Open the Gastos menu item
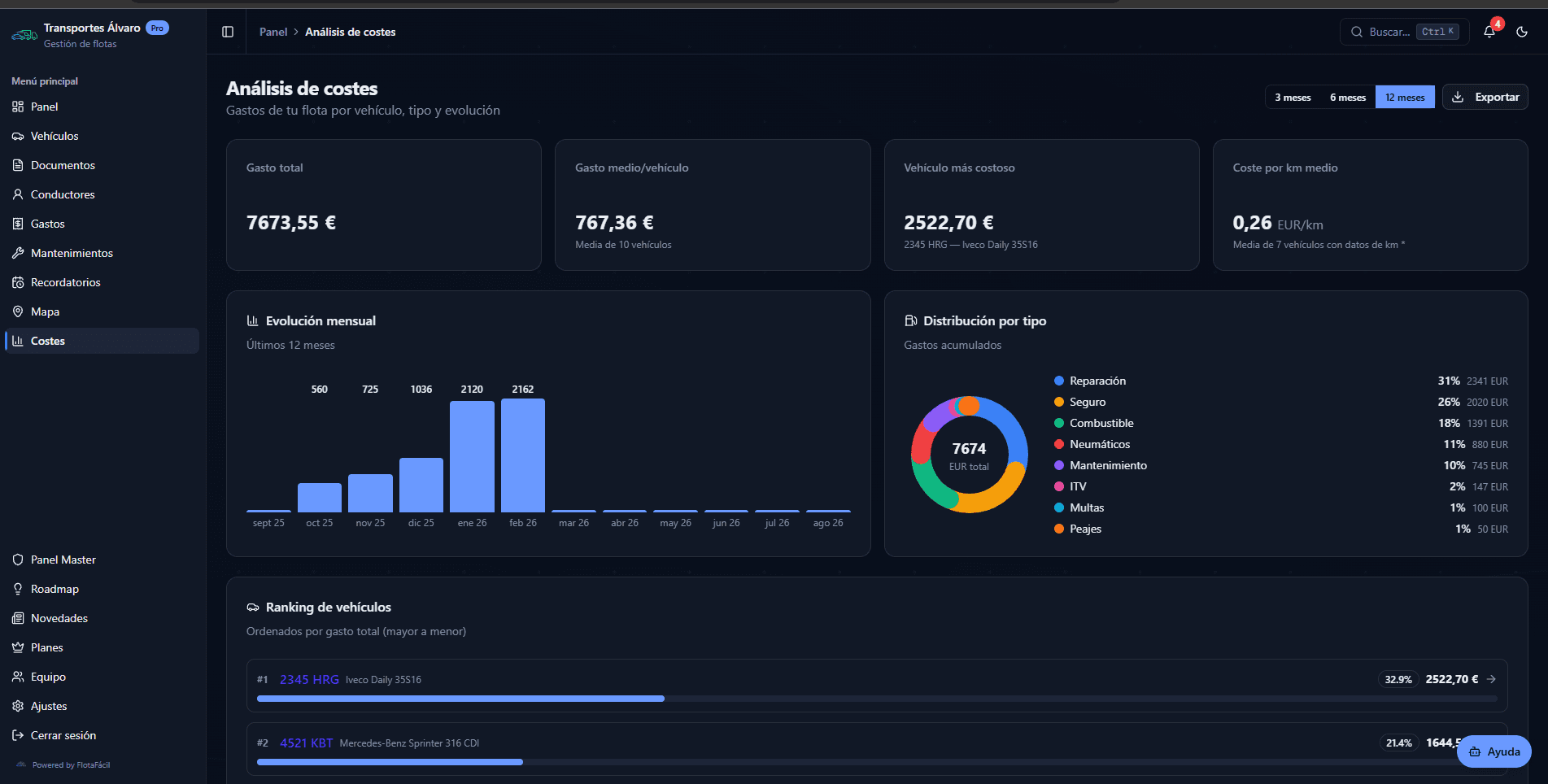 tap(102, 224)
